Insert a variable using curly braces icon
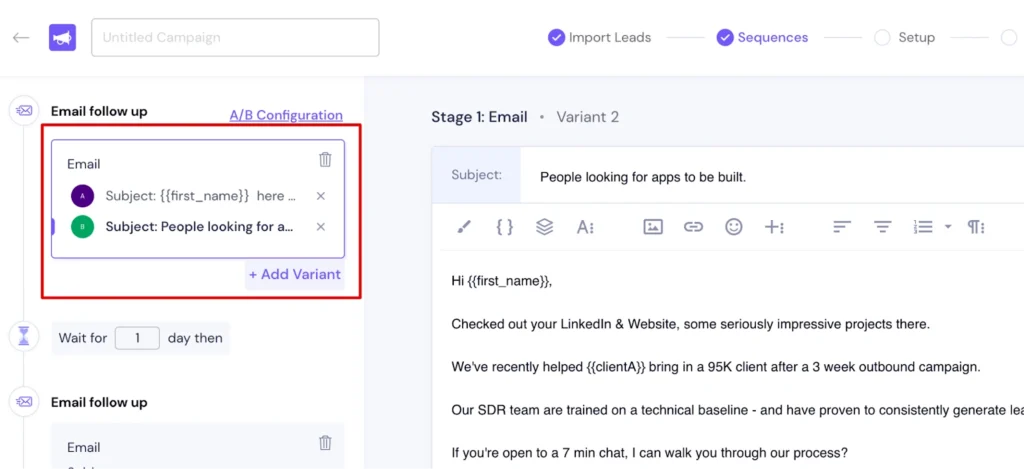1024x469 pixels. [x=504, y=227]
